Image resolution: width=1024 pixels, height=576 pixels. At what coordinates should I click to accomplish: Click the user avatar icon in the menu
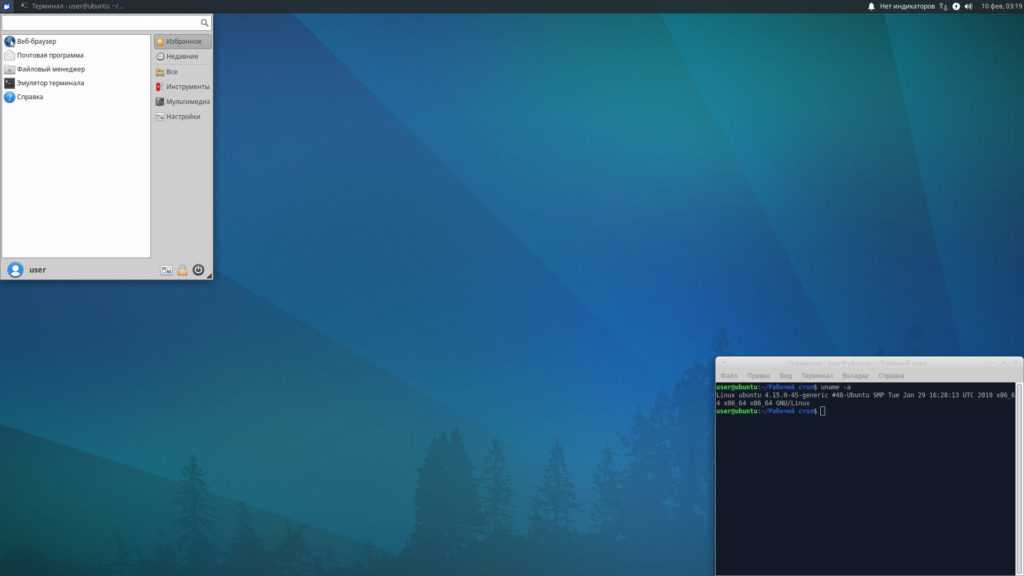coord(15,270)
